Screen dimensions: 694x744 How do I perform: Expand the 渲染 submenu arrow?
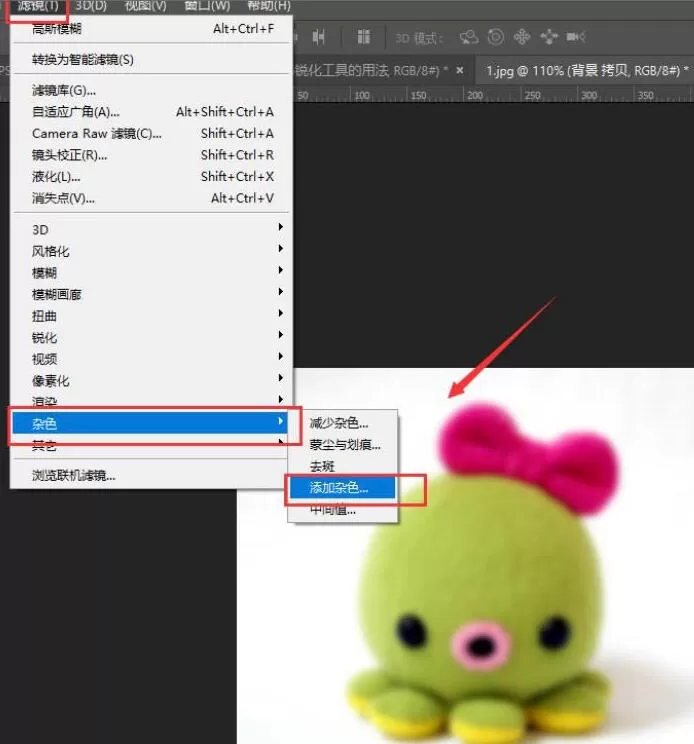pos(281,400)
